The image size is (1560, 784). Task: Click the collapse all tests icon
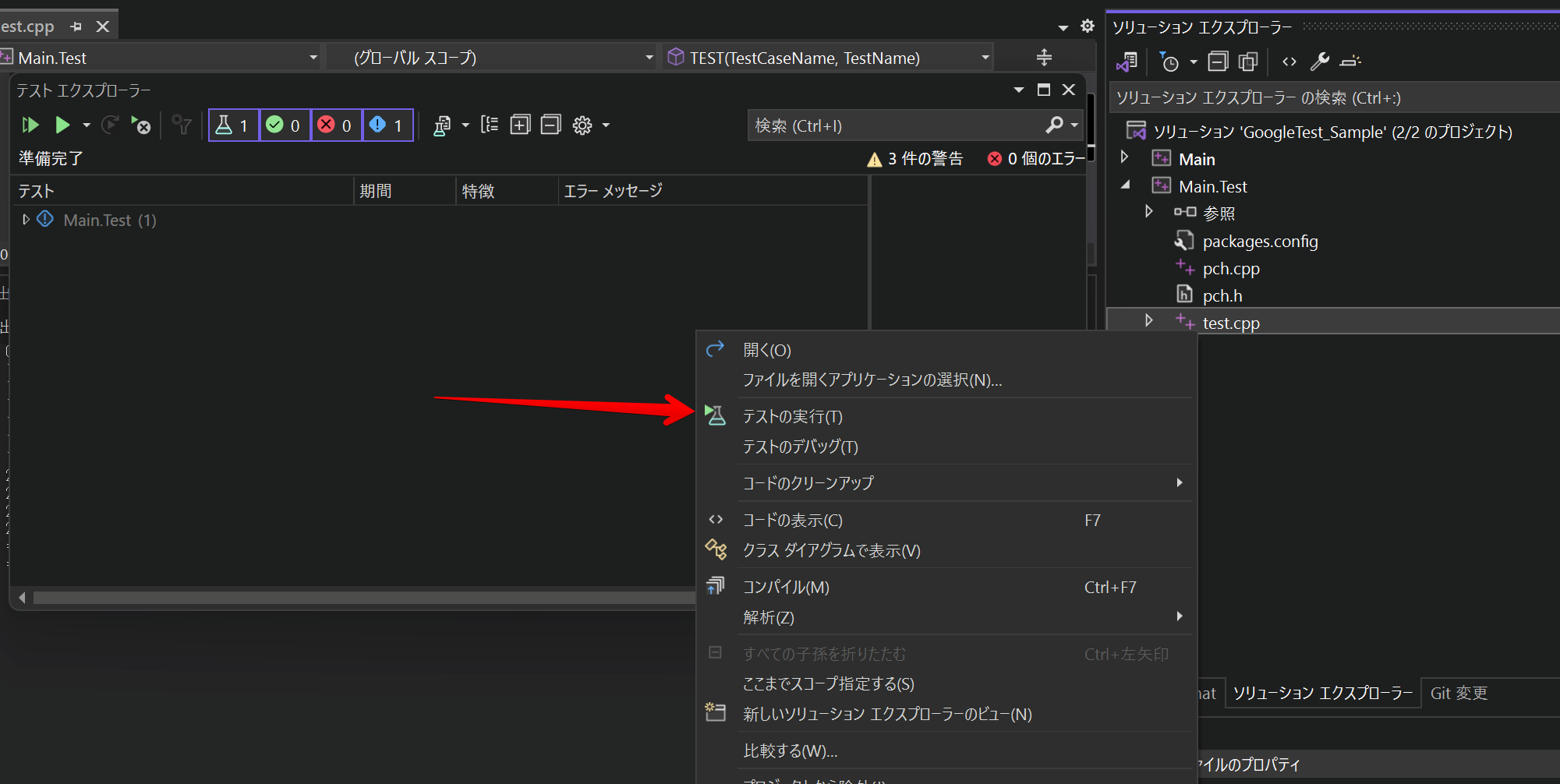(x=550, y=125)
